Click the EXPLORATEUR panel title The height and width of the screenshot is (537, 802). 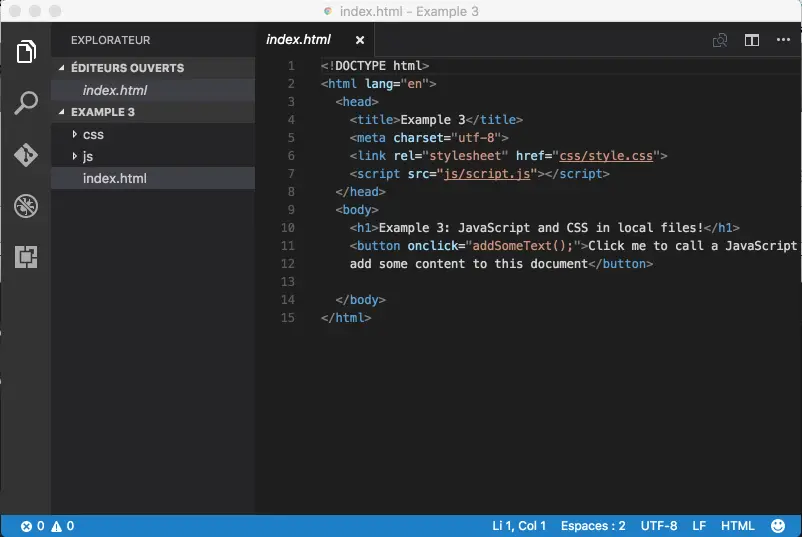(110, 40)
